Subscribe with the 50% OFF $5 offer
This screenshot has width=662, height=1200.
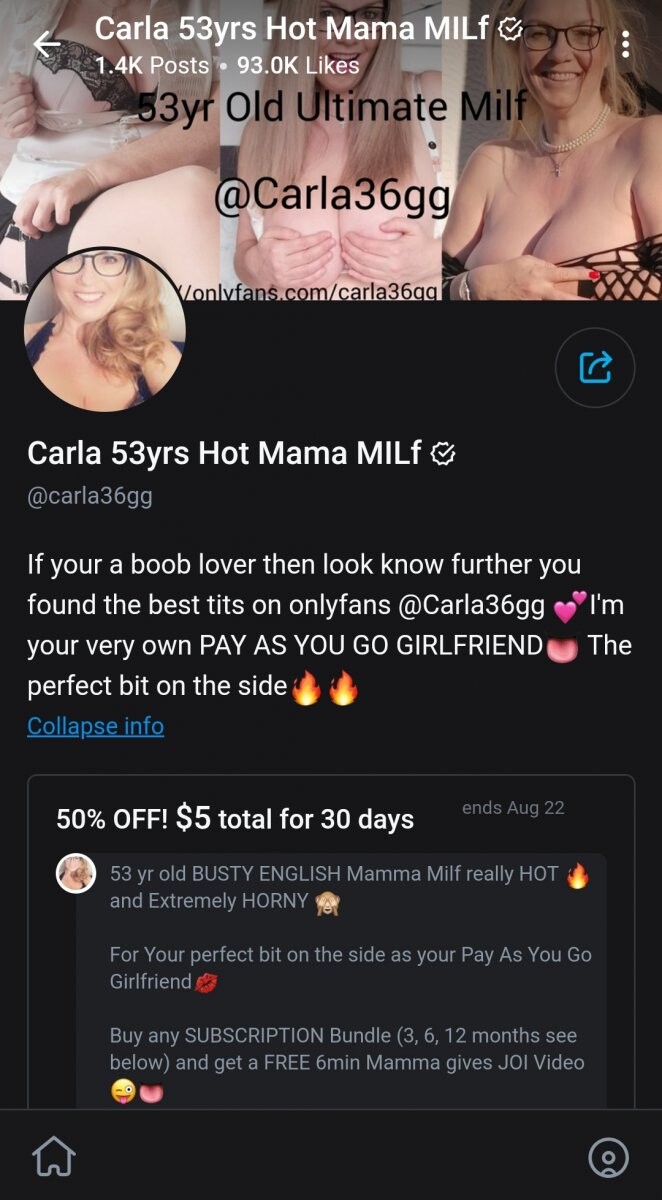(x=235, y=819)
